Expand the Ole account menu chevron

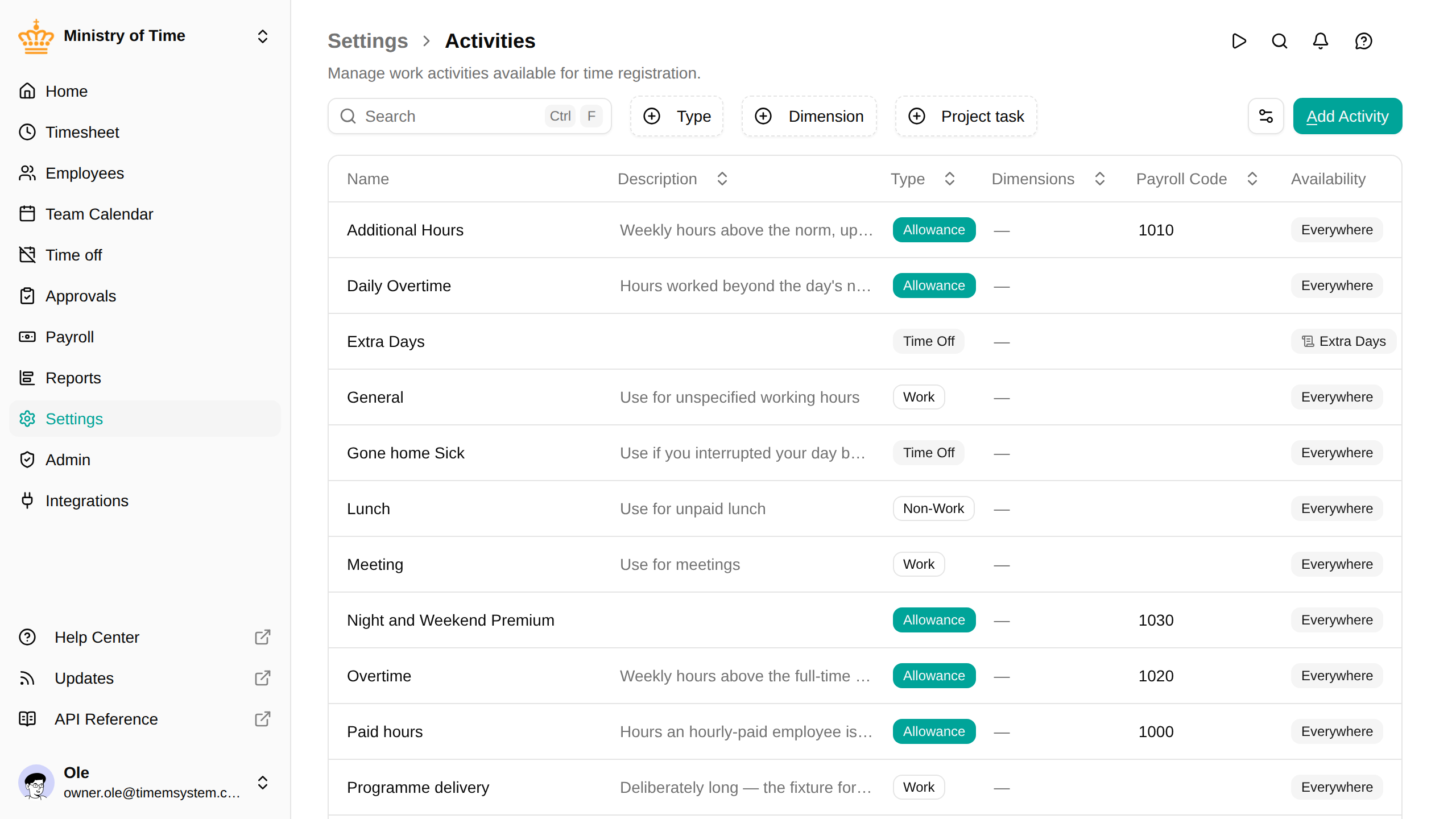tap(262, 783)
